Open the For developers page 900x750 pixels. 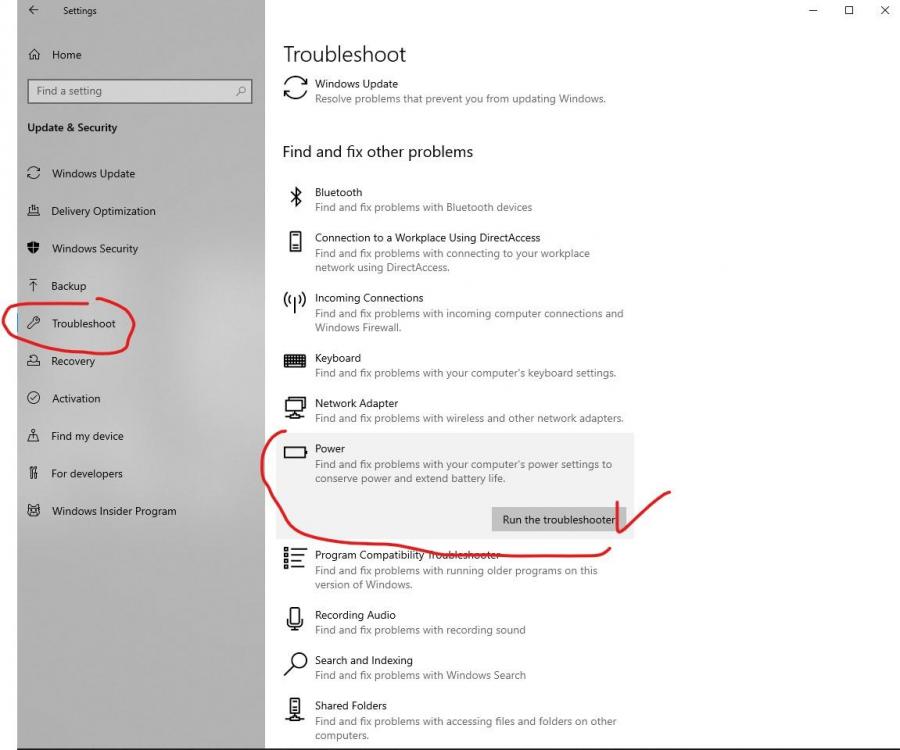click(x=87, y=473)
